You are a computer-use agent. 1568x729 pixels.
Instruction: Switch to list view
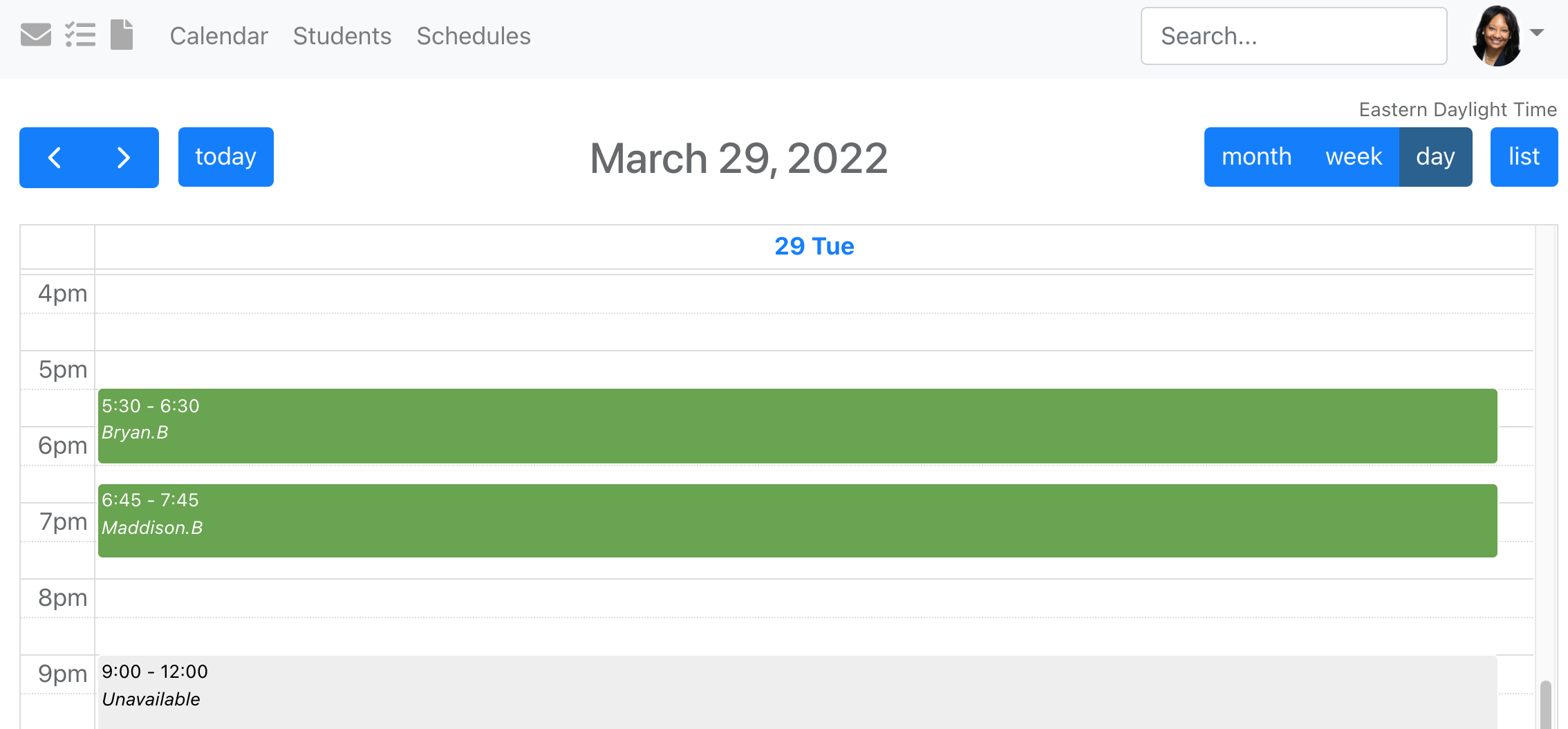click(x=1524, y=157)
